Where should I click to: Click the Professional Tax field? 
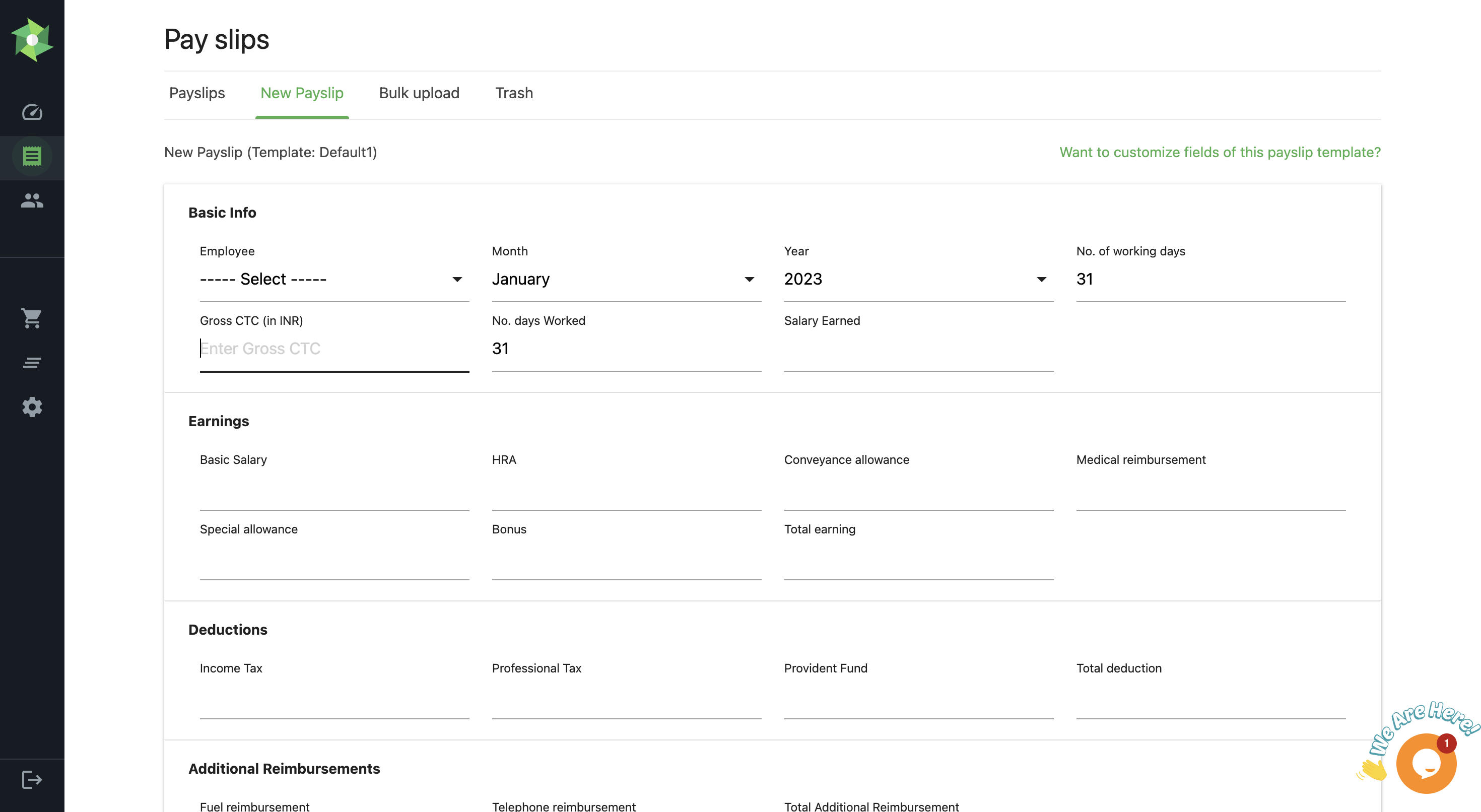click(626, 697)
